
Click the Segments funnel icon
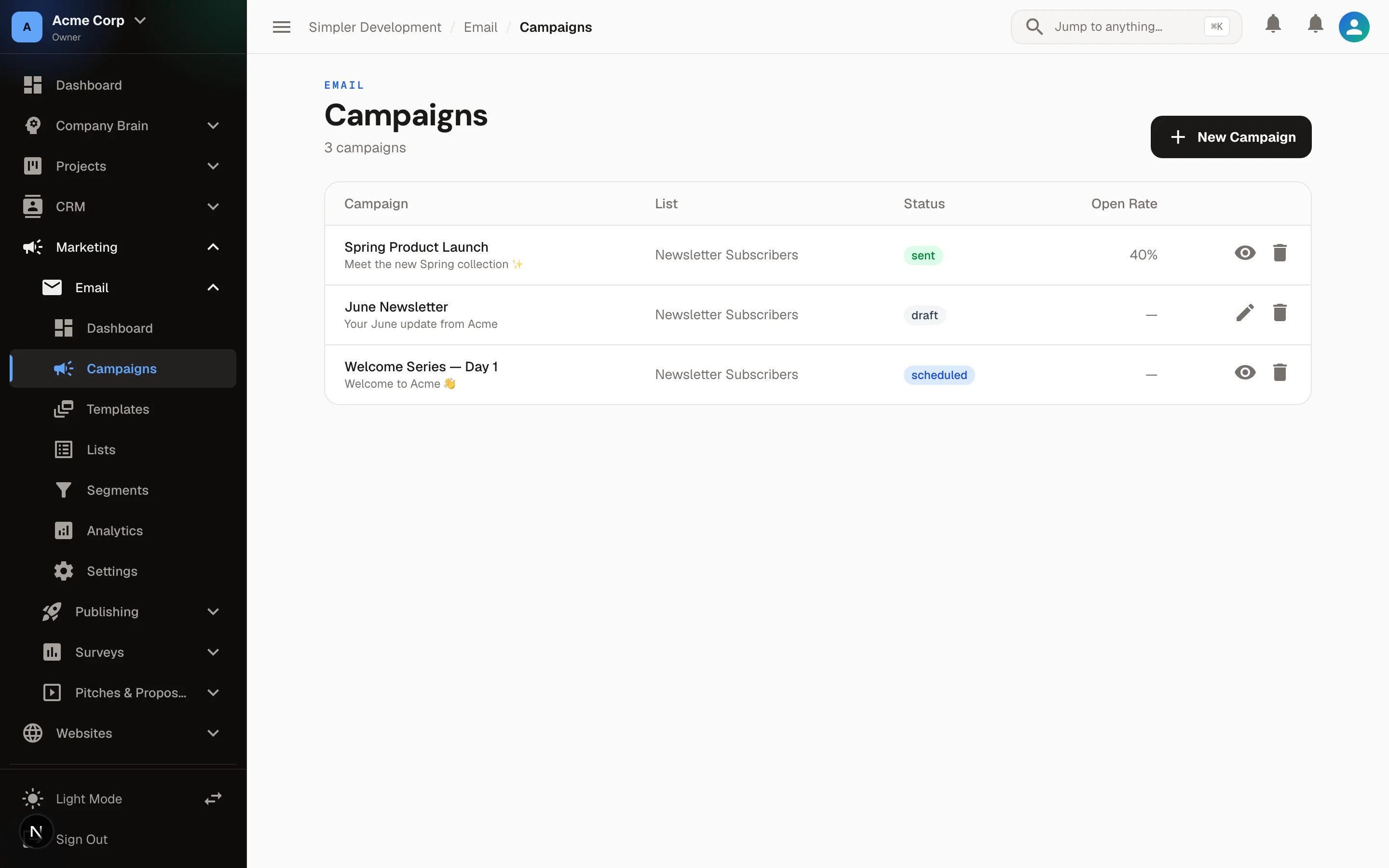click(64, 489)
